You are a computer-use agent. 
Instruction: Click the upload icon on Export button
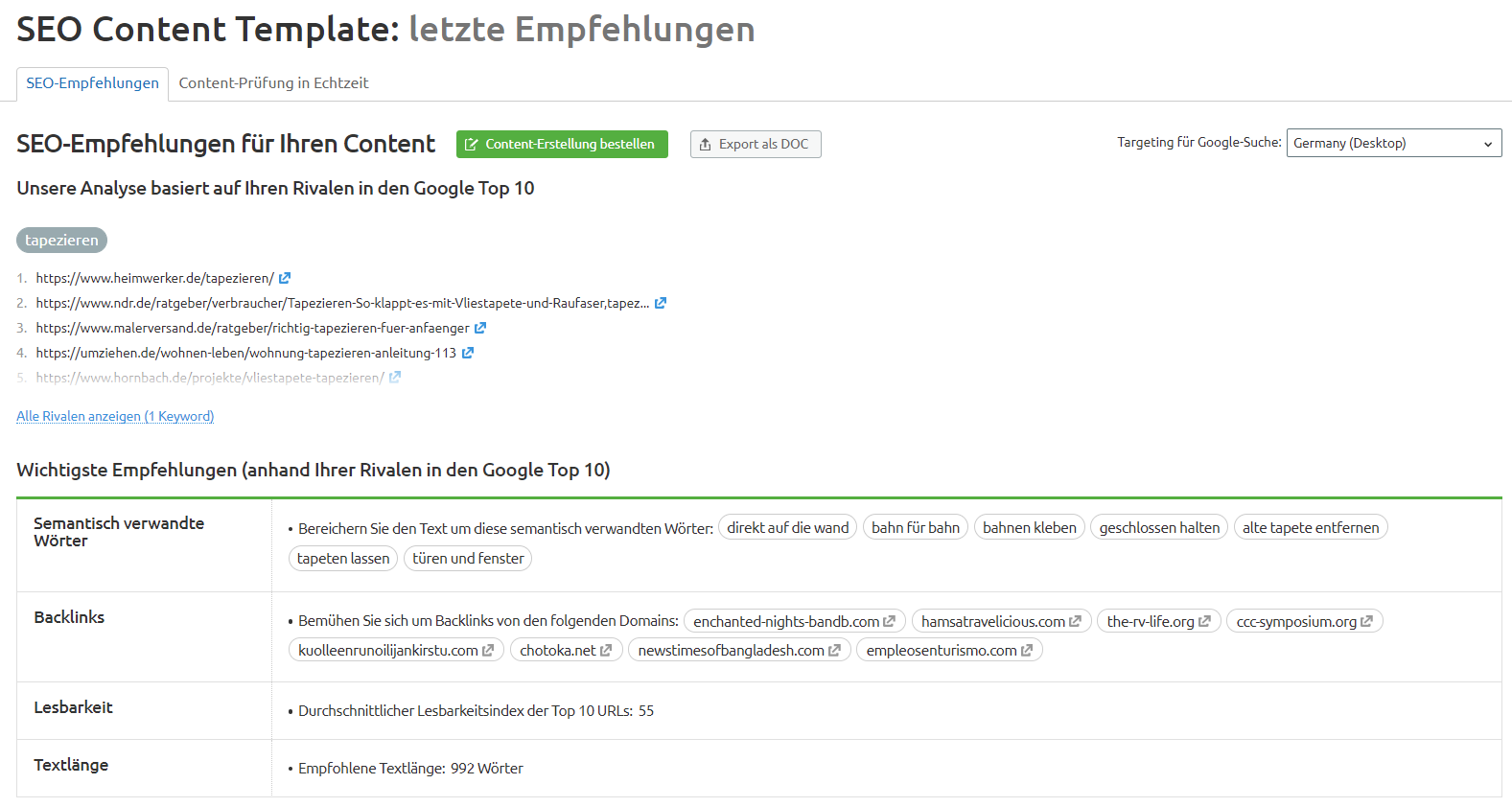pyautogui.click(x=706, y=145)
